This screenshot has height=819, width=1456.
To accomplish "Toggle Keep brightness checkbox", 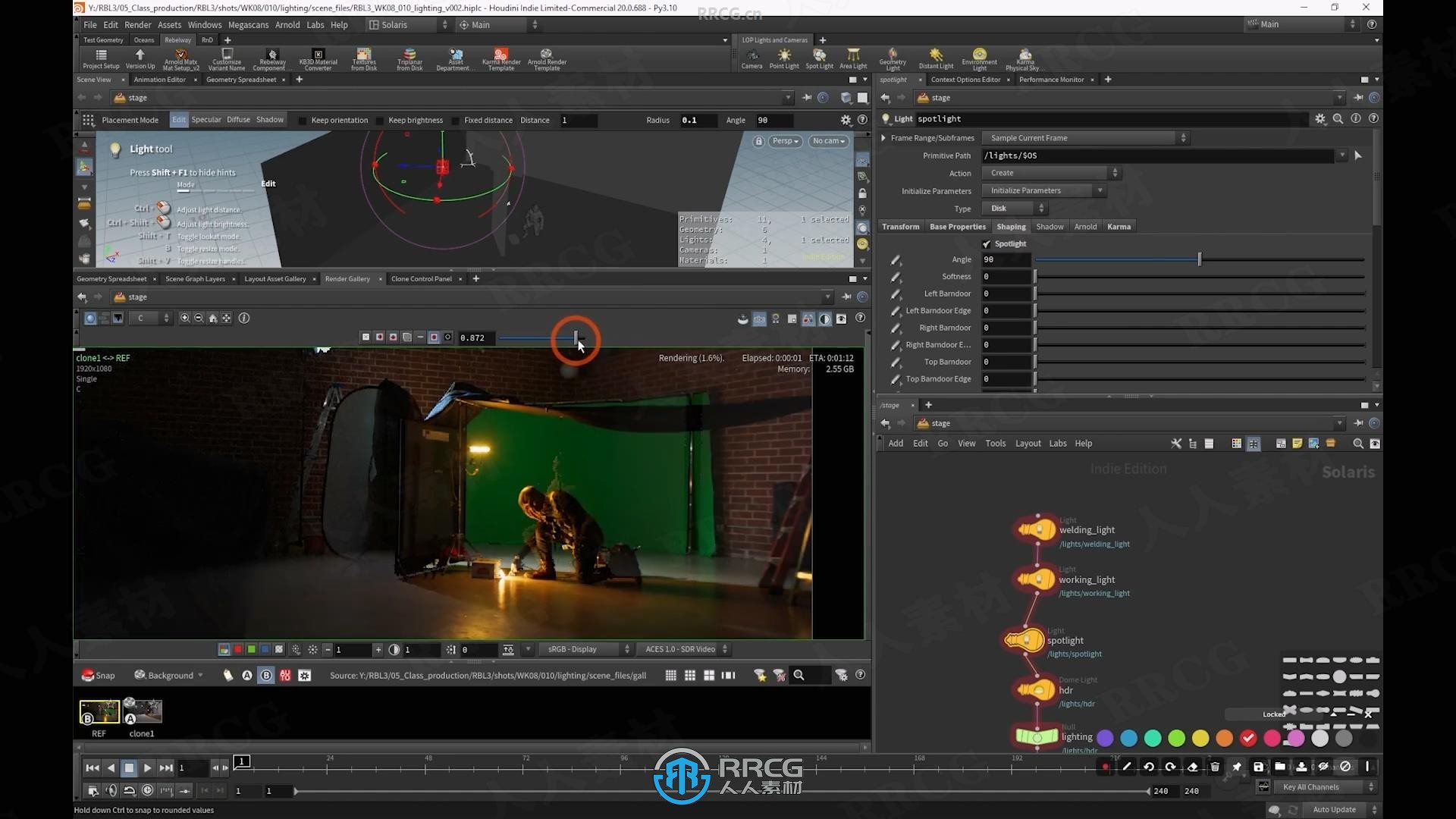I will 380,121.
